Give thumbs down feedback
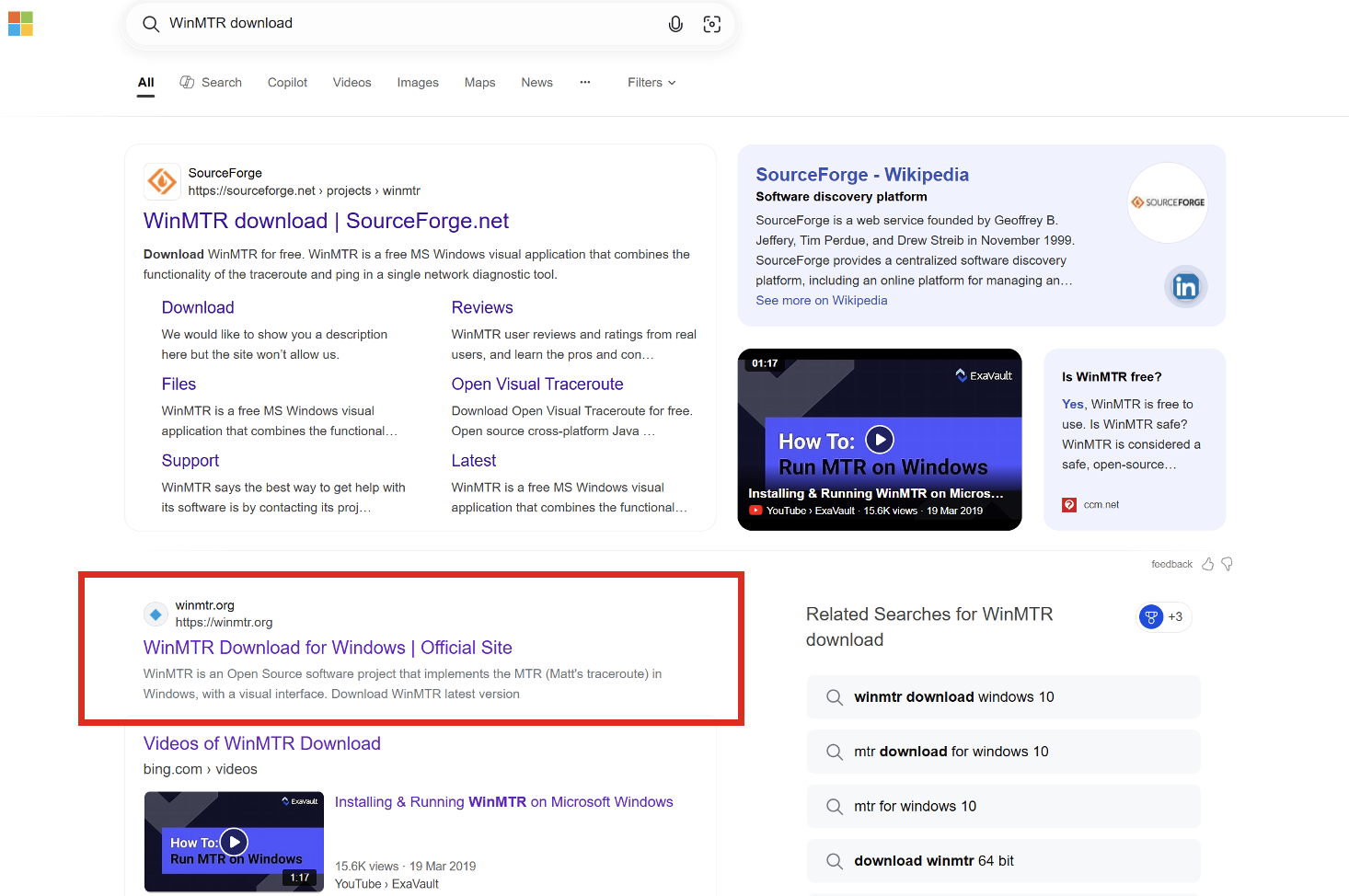Viewport: 1349px width, 896px height. [1227, 564]
